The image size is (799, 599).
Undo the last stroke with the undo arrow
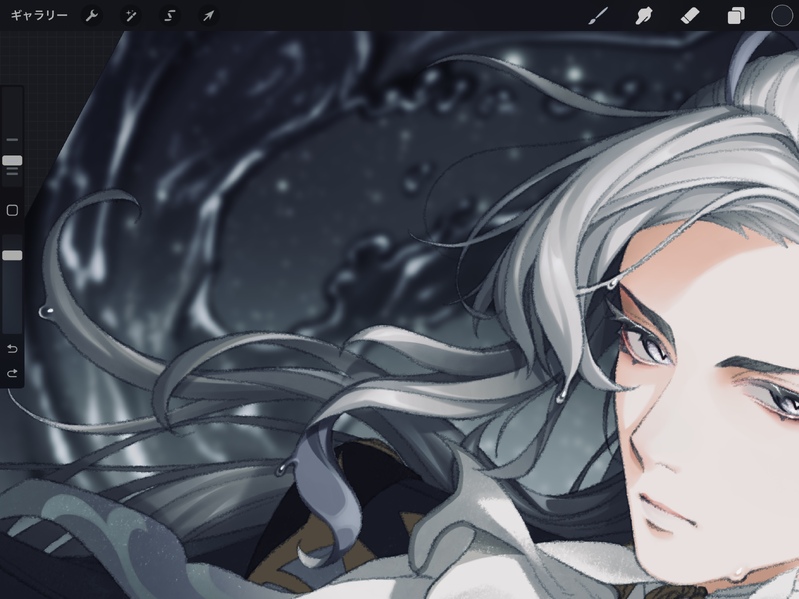pos(12,349)
